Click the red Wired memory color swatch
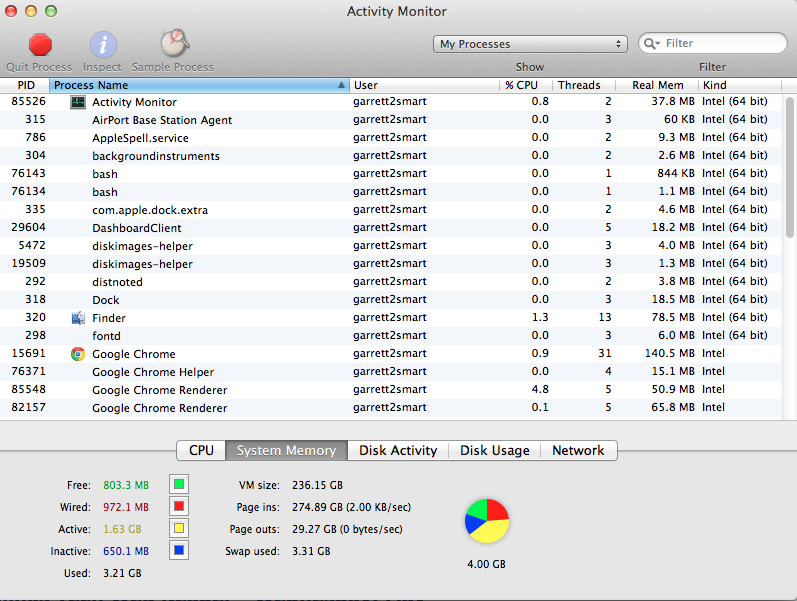The width and height of the screenshot is (797, 601). [179, 506]
